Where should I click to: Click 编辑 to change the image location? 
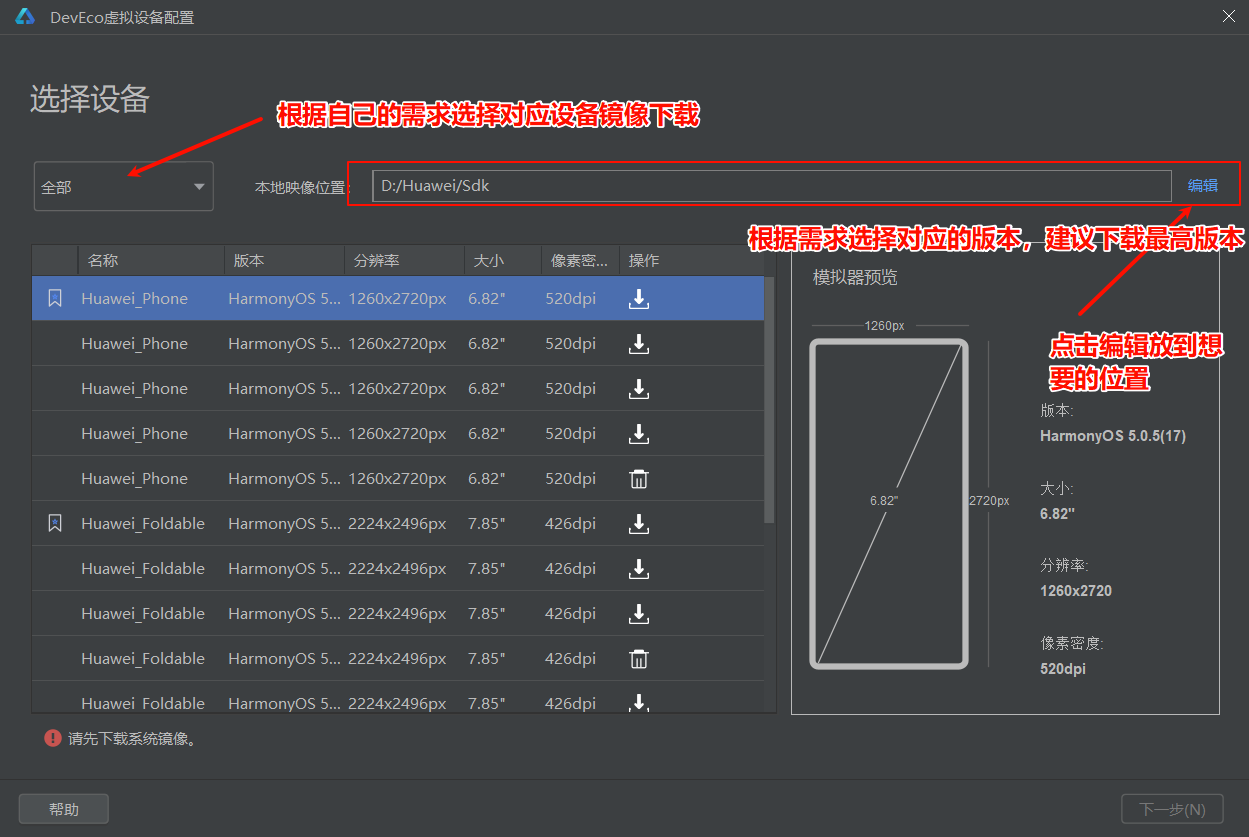(x=1203, y=185)
